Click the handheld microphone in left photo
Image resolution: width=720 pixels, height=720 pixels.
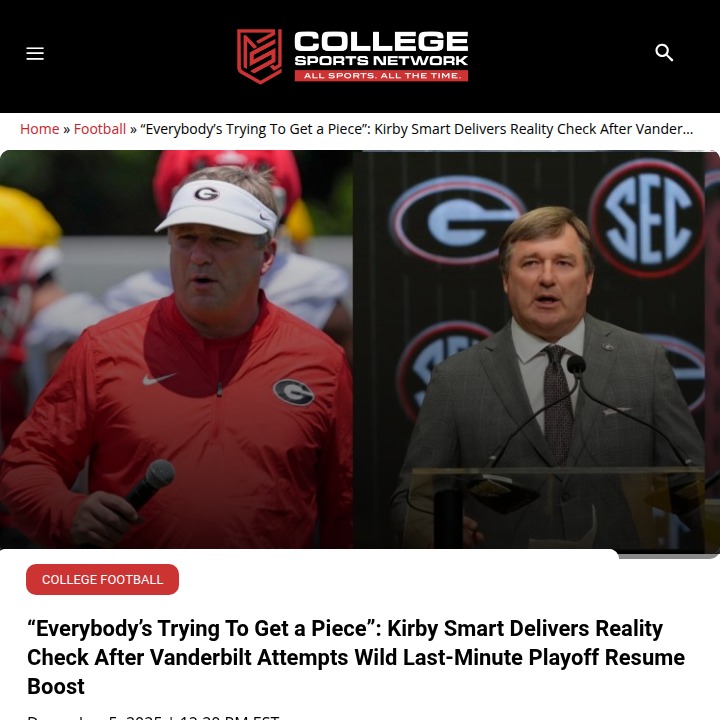(x=151, y=484)
